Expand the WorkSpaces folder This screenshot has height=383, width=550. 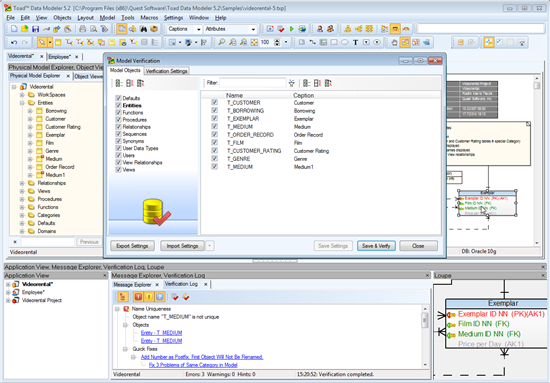click(22, 95)
